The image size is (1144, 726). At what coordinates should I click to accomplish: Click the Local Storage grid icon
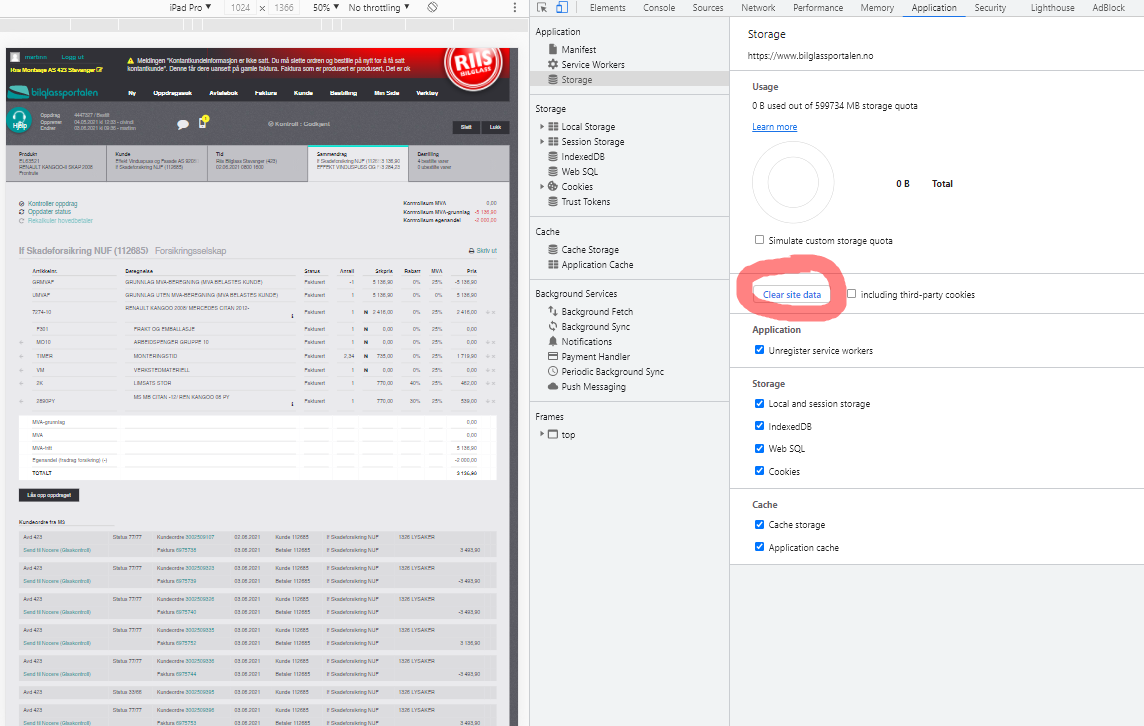click(x=553, y=126)
